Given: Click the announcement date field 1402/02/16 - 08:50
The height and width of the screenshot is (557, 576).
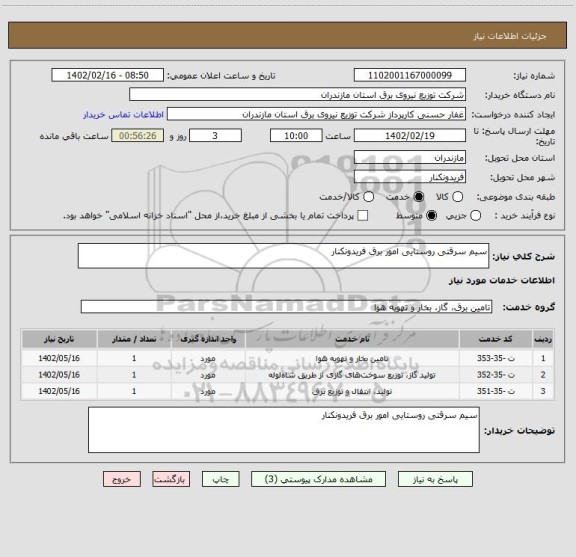Looking at the screenshot, I should [x=108, y=75].
